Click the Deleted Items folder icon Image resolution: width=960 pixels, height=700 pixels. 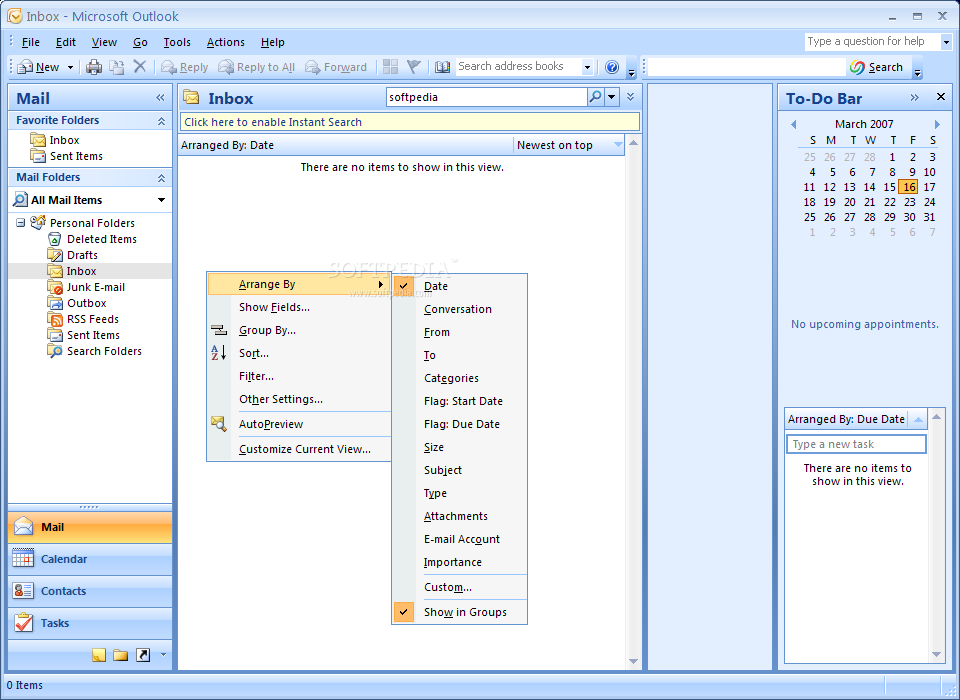54,239
